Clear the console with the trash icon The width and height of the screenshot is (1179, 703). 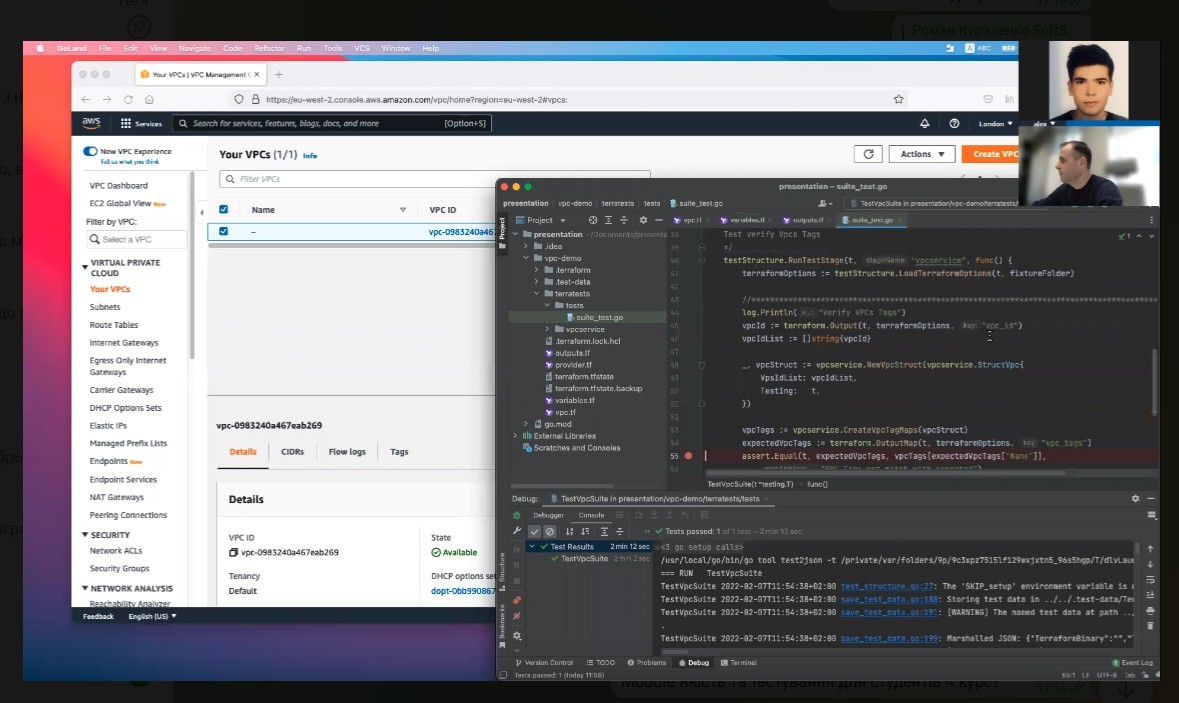pyautogui.click(x=1150, y=626)
